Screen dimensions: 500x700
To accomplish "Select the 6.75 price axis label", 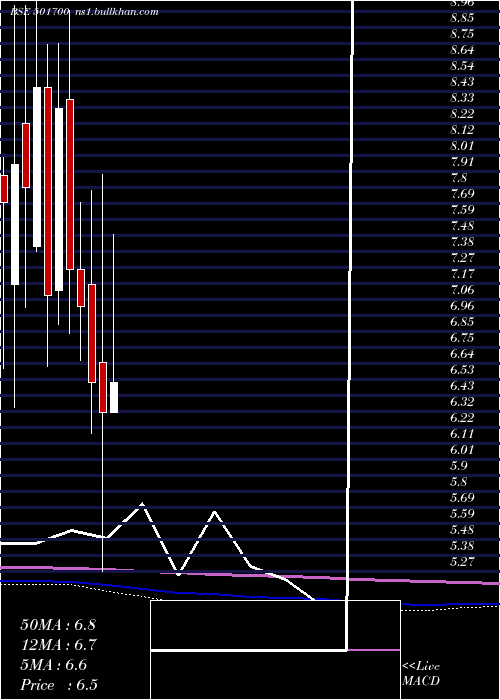I will (x=462, y=338).
